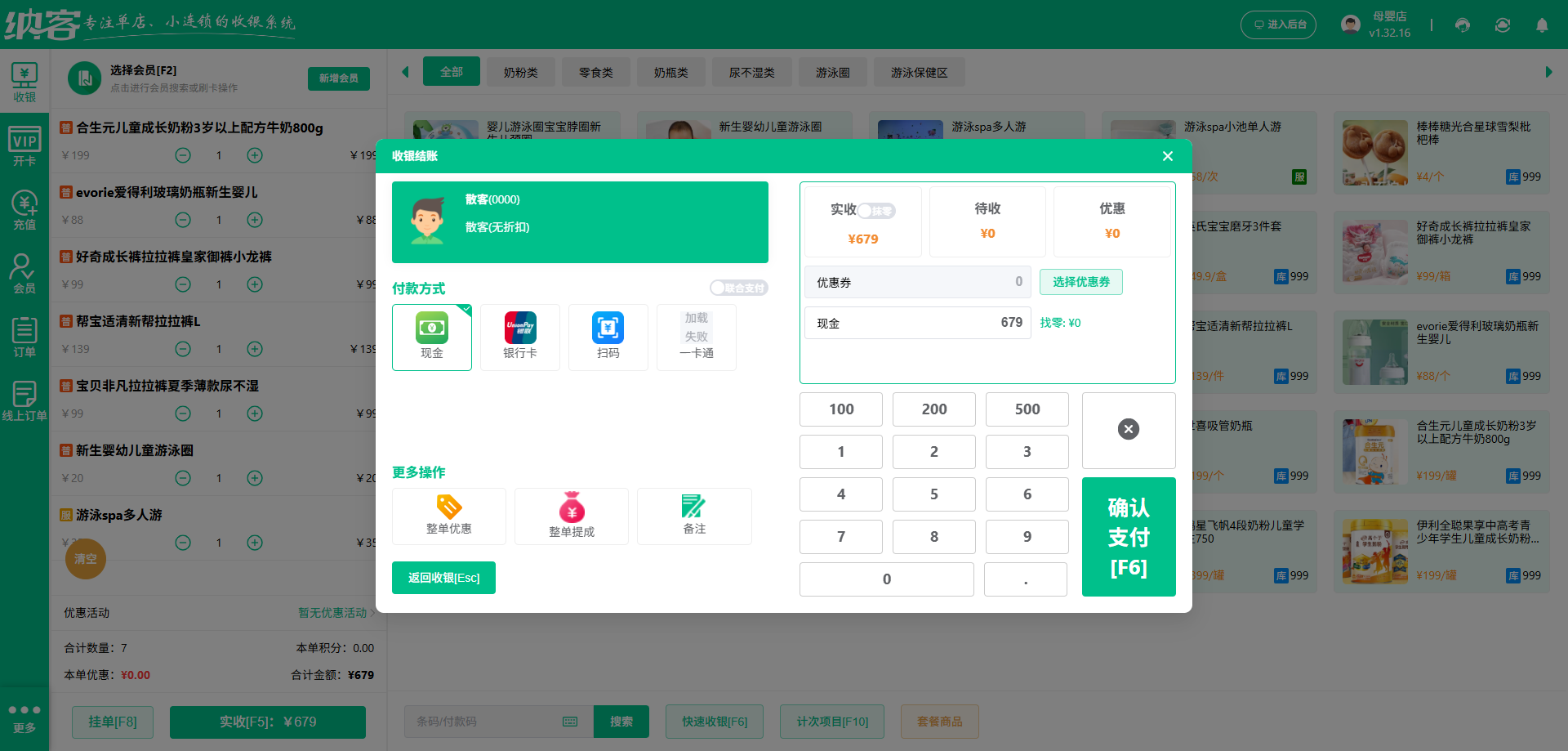This screenshot has width=1568, height=751.
Task: Open the notification bell icon
Action: 1542,25
